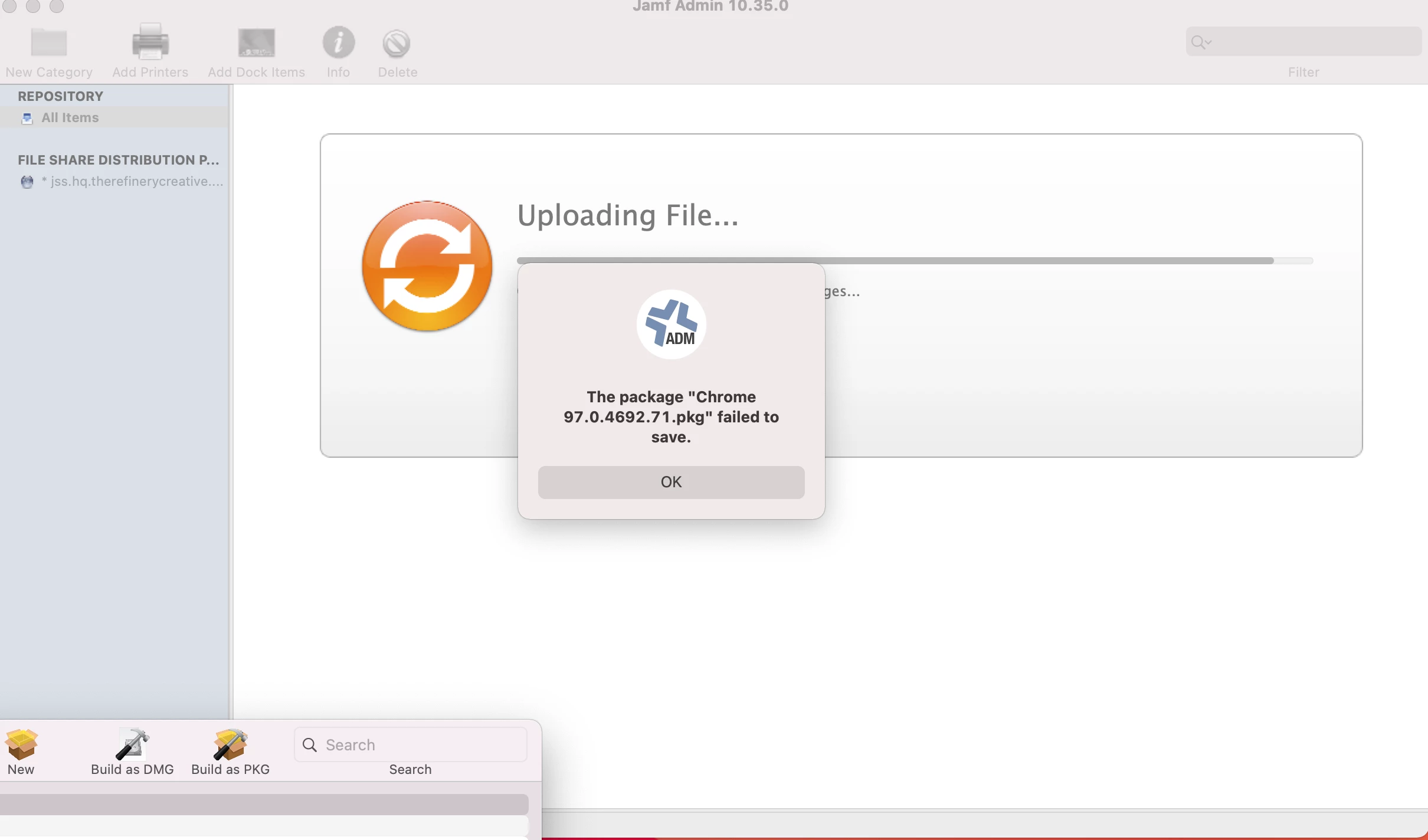Click the Build as PKG icon
Image resolution: width=1428 pixels, height=840 pixels.
tap(230, 744)
